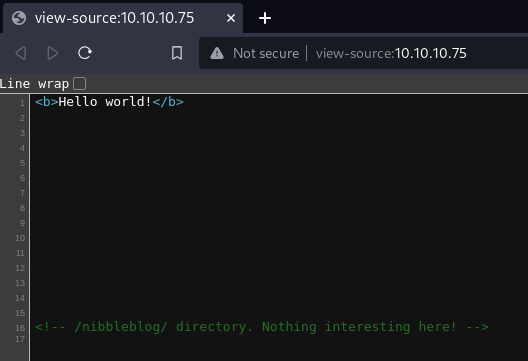Reload the page with the refresh icon
The height and width of the screenshot is (361, 528).
85,53
